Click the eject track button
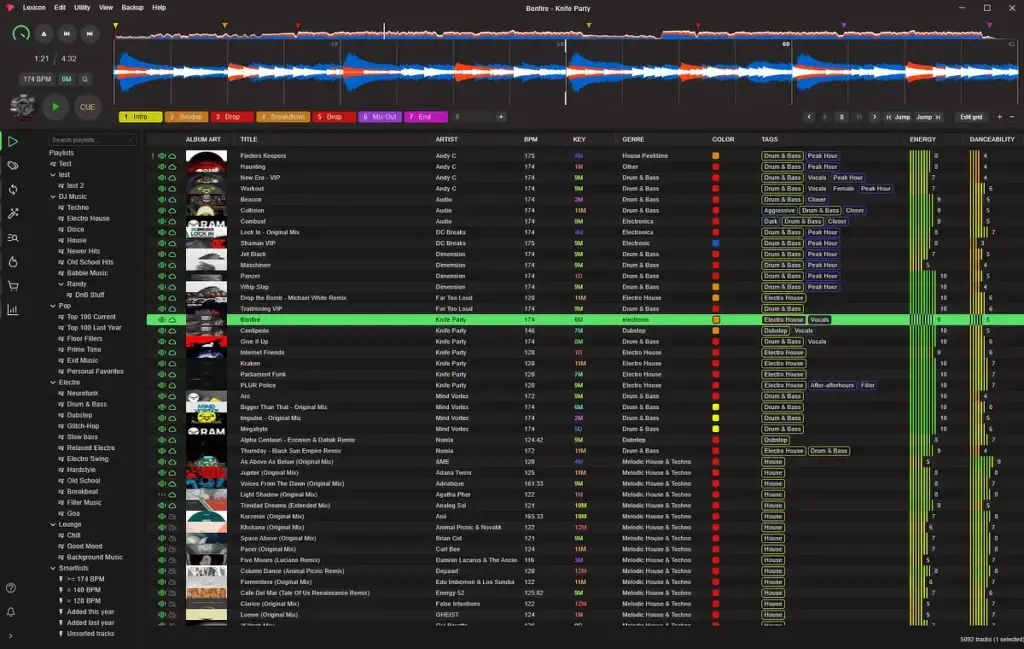Viewport: 1024px width, 649px height. [x=44, y=33]
